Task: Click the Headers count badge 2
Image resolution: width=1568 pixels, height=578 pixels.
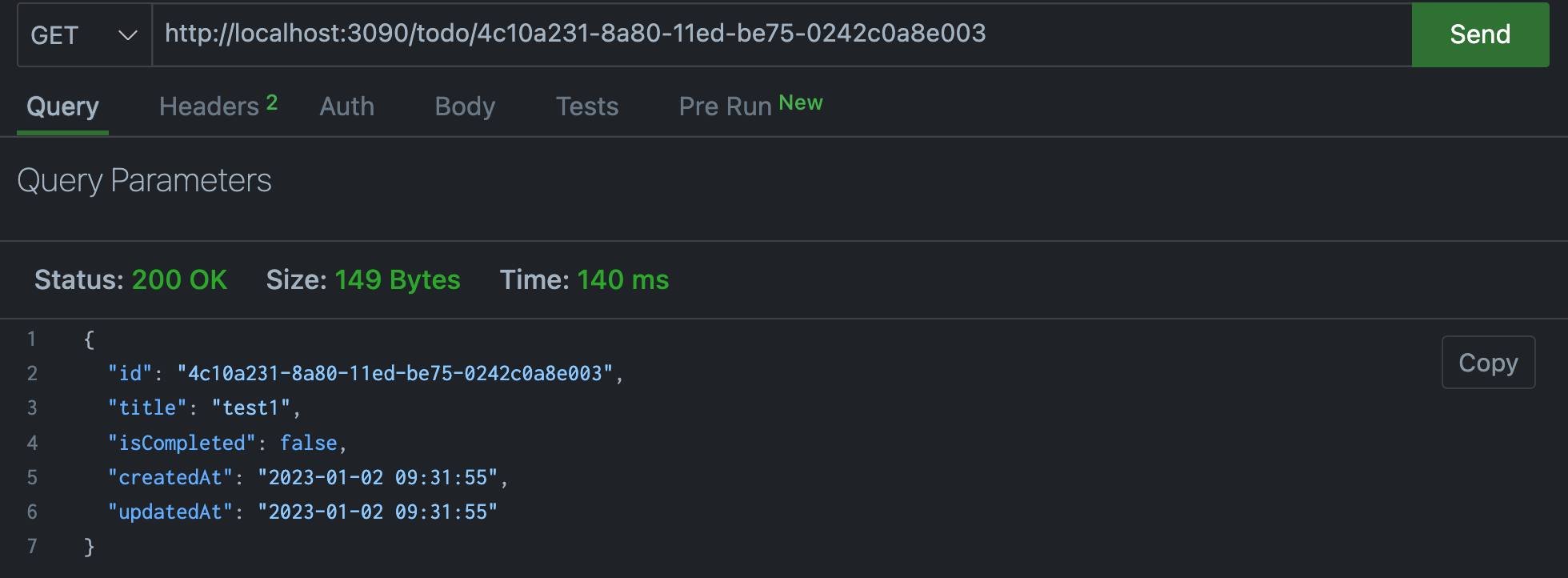Action: [272, 102]
